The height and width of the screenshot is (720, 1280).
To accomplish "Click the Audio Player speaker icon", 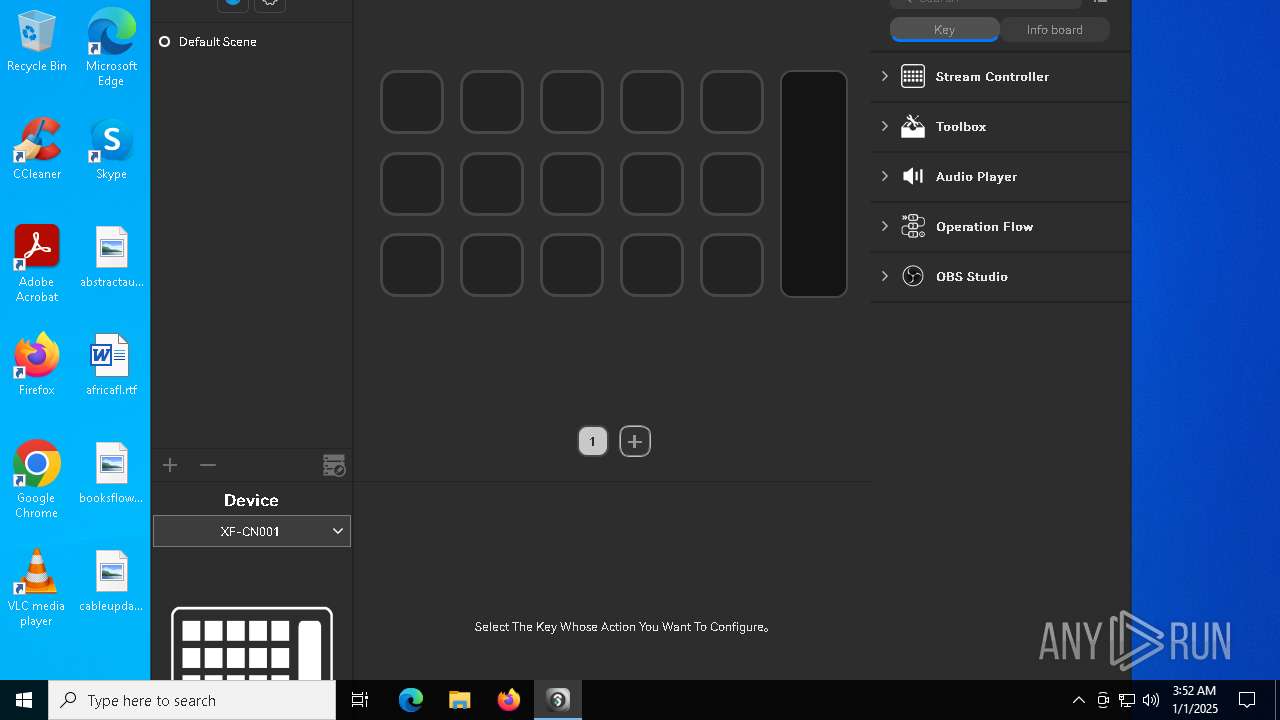I will tap(913, 176).
